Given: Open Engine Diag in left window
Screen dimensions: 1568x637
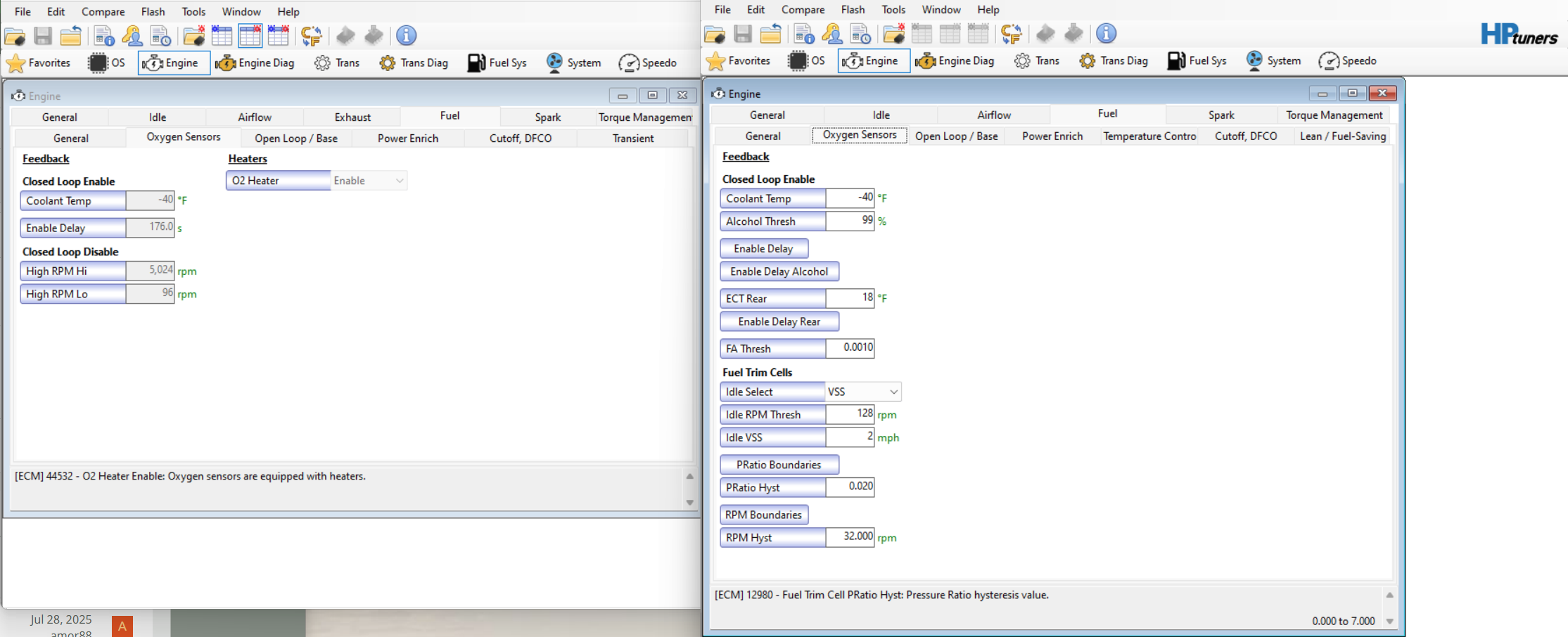Looking at the screenshot, I should [255, 63].
